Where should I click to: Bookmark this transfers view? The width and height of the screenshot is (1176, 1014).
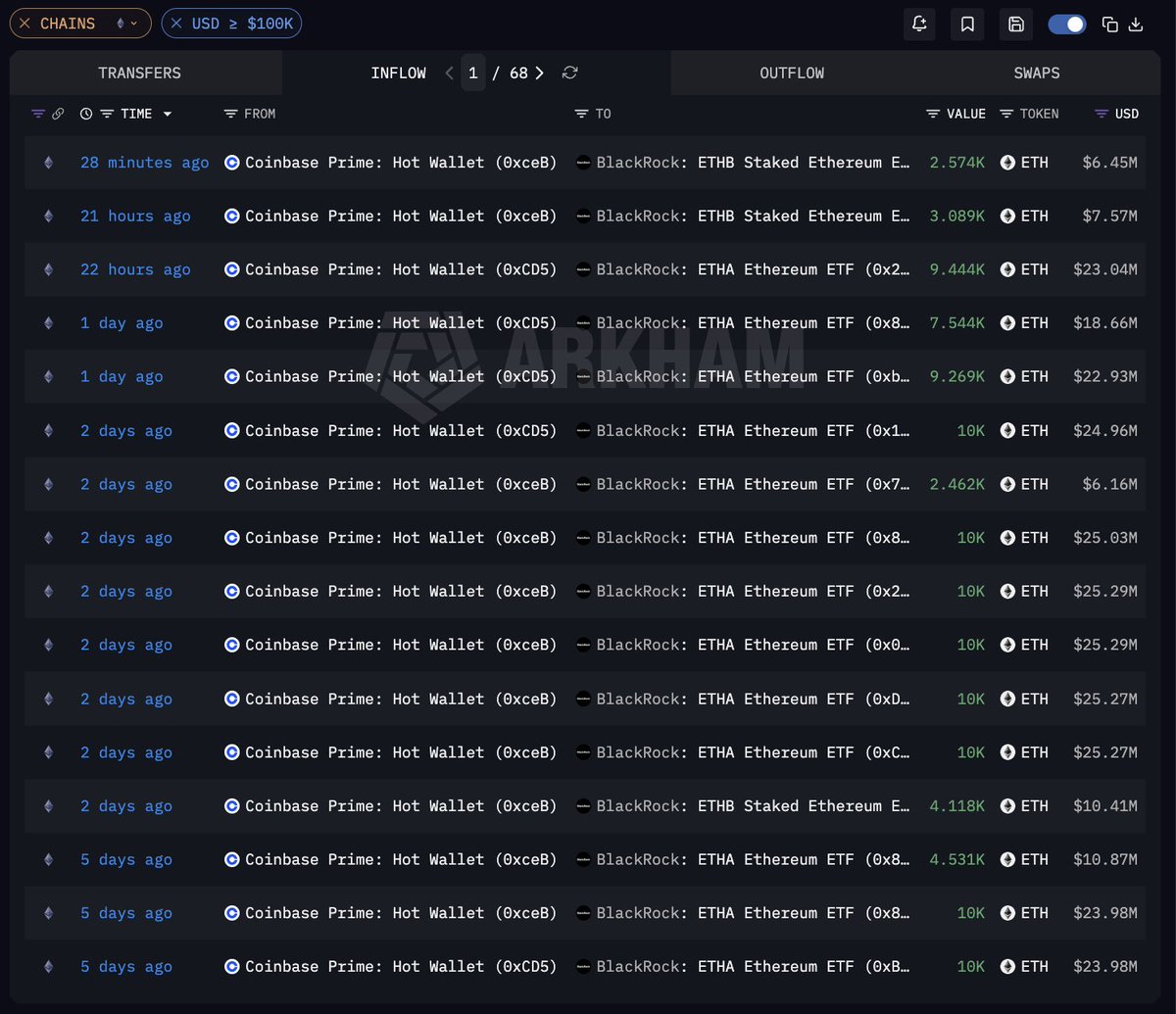pos(967,24)
